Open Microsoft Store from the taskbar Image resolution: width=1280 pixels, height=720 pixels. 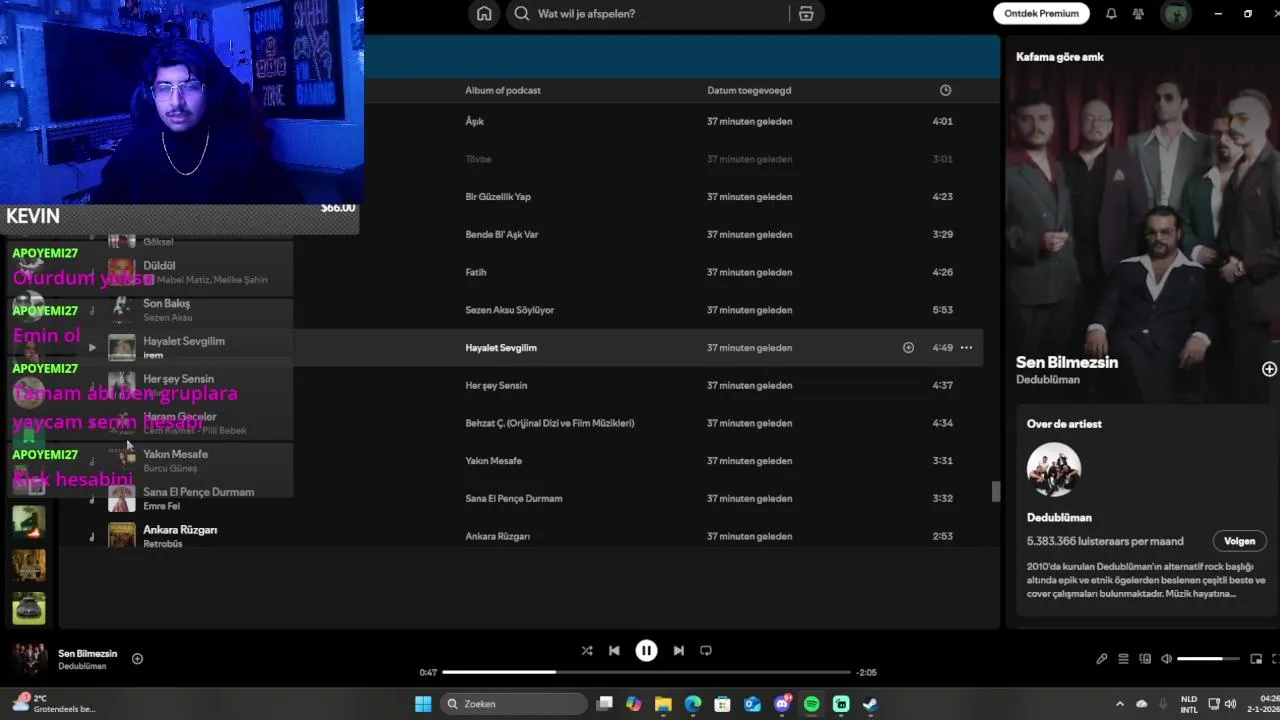[722, 704]
